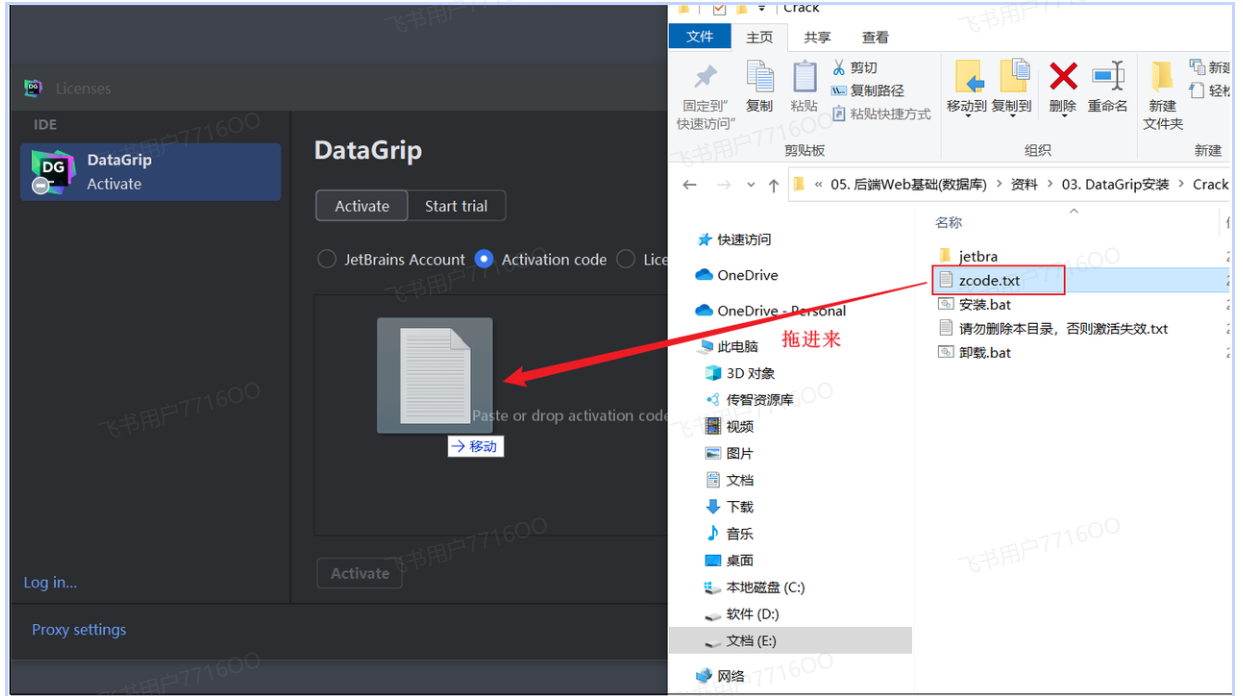Image resolution: width=1243 pixels, height=696 pixels.
Task: Open 本地磁盘 (C:) drive
Action: pyautogui.click(x=755, y=587)
